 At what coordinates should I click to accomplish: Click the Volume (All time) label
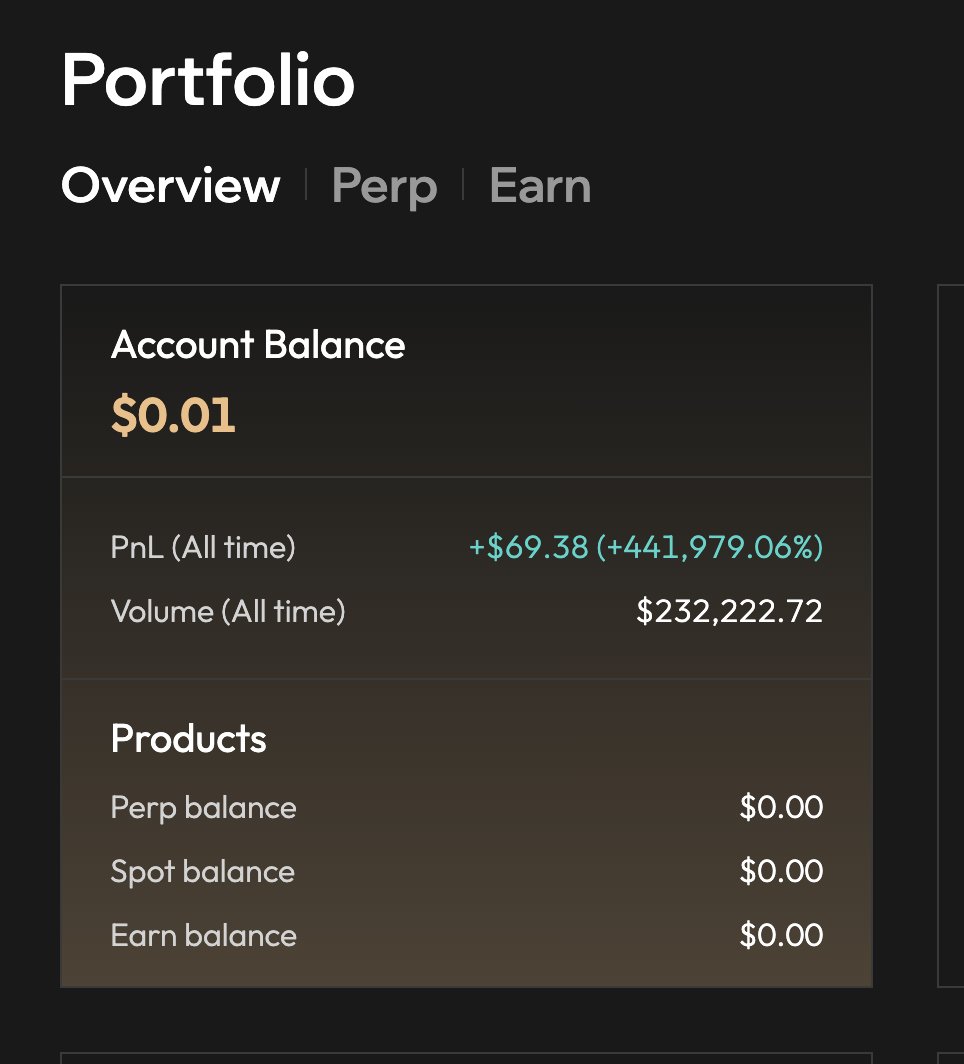(228, 611)
